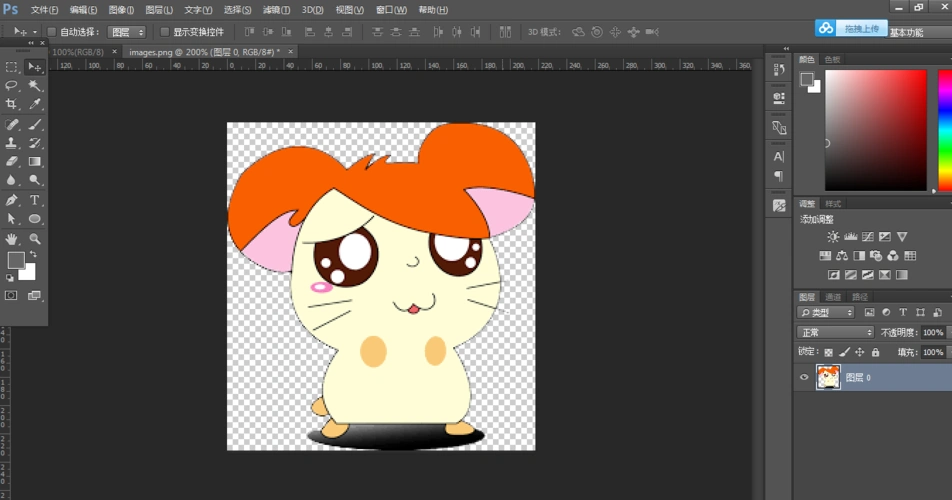
Task: Select the Crop tool
Action: pos(12,104)
